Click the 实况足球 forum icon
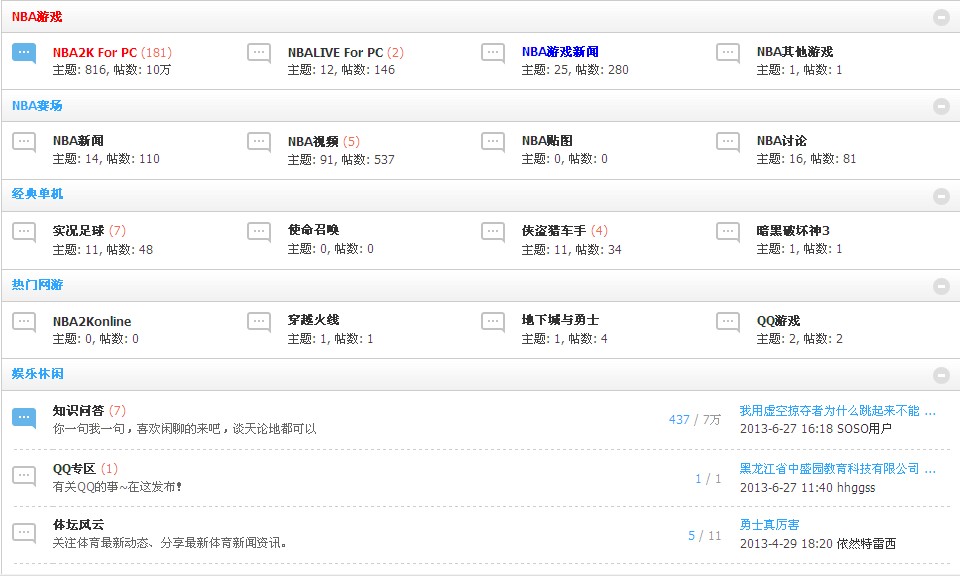Viewport: 960px width, 576px height. point(24,232)
